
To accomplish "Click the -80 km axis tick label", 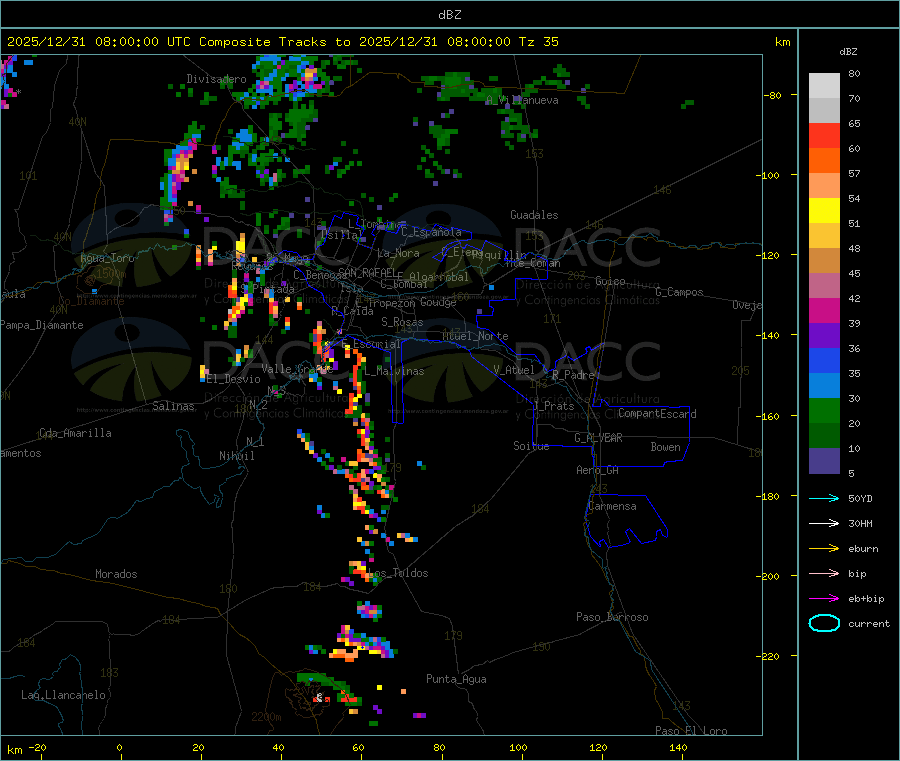I will click(x=773, y=95).
